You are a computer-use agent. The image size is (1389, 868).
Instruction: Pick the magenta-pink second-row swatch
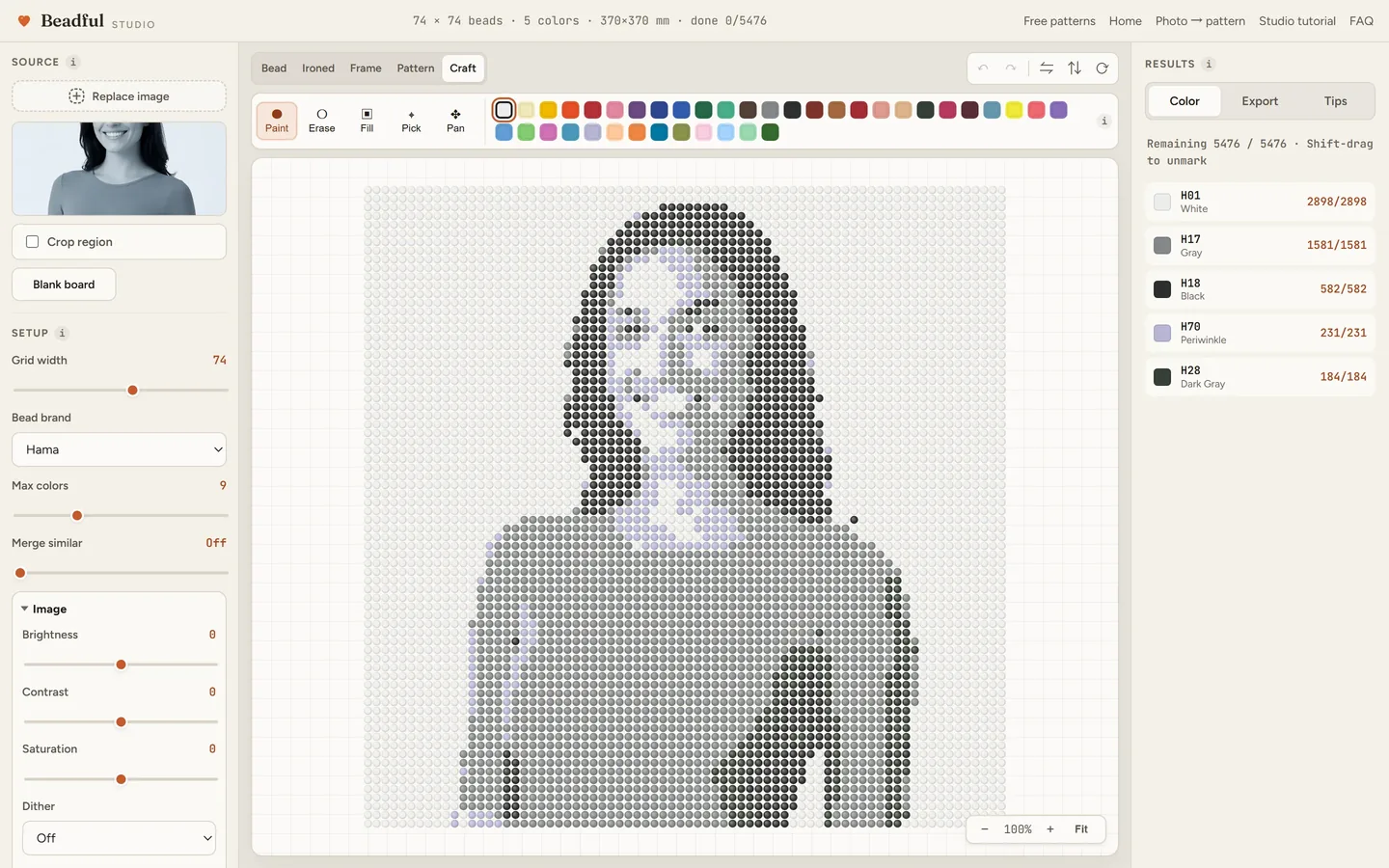(x=548, y=132)
